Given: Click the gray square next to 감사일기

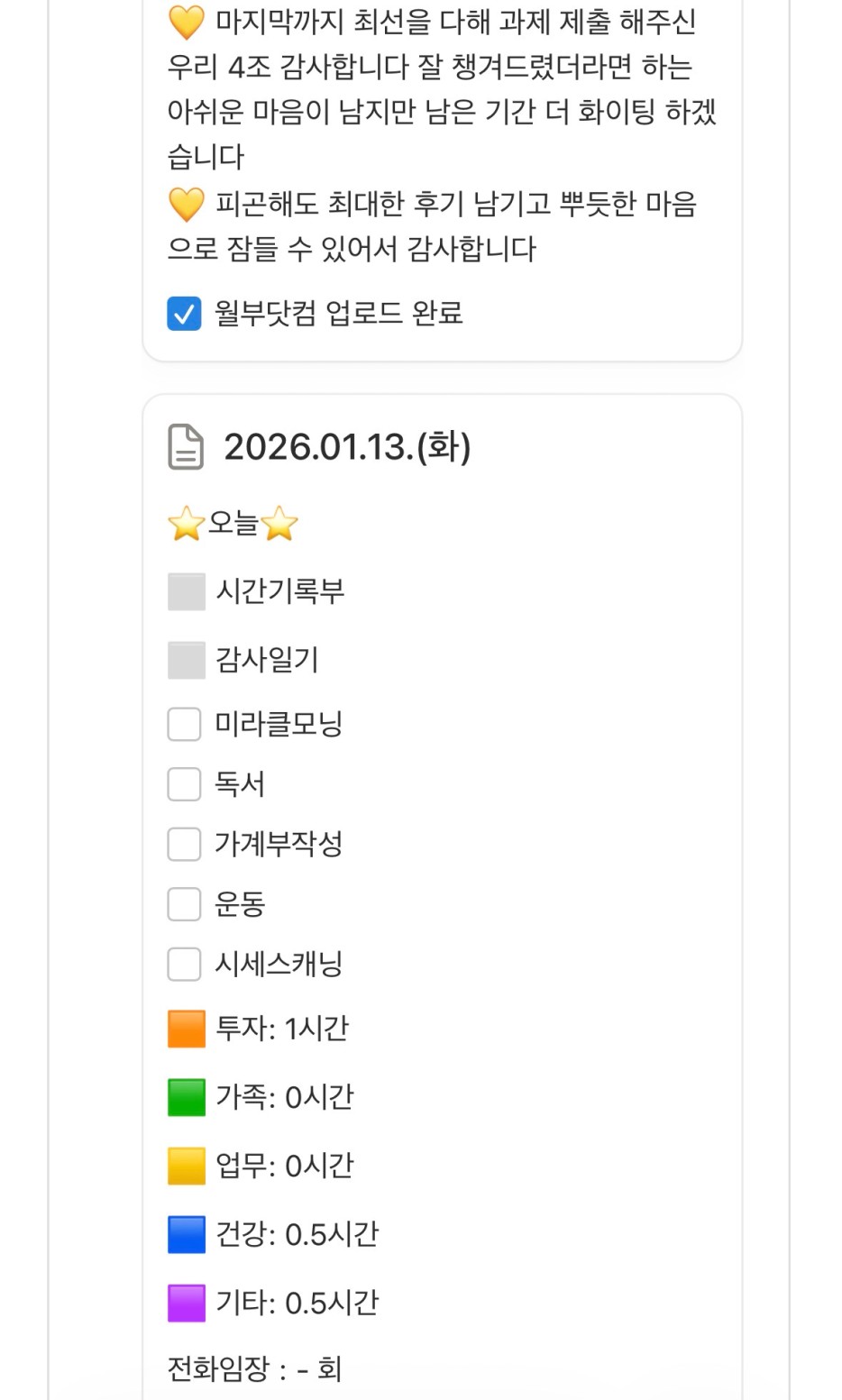Looking at the screenshot, I should (187, 661).
